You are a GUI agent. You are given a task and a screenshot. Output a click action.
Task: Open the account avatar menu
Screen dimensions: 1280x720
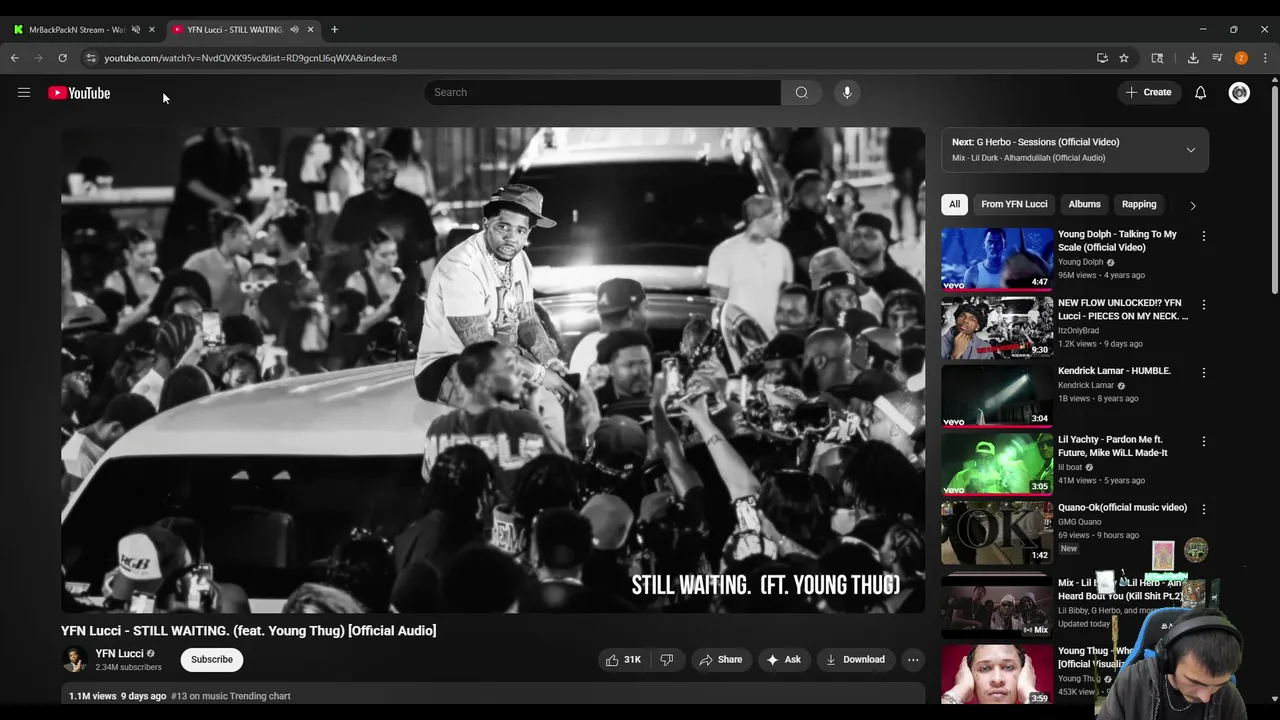point(1239,93)
